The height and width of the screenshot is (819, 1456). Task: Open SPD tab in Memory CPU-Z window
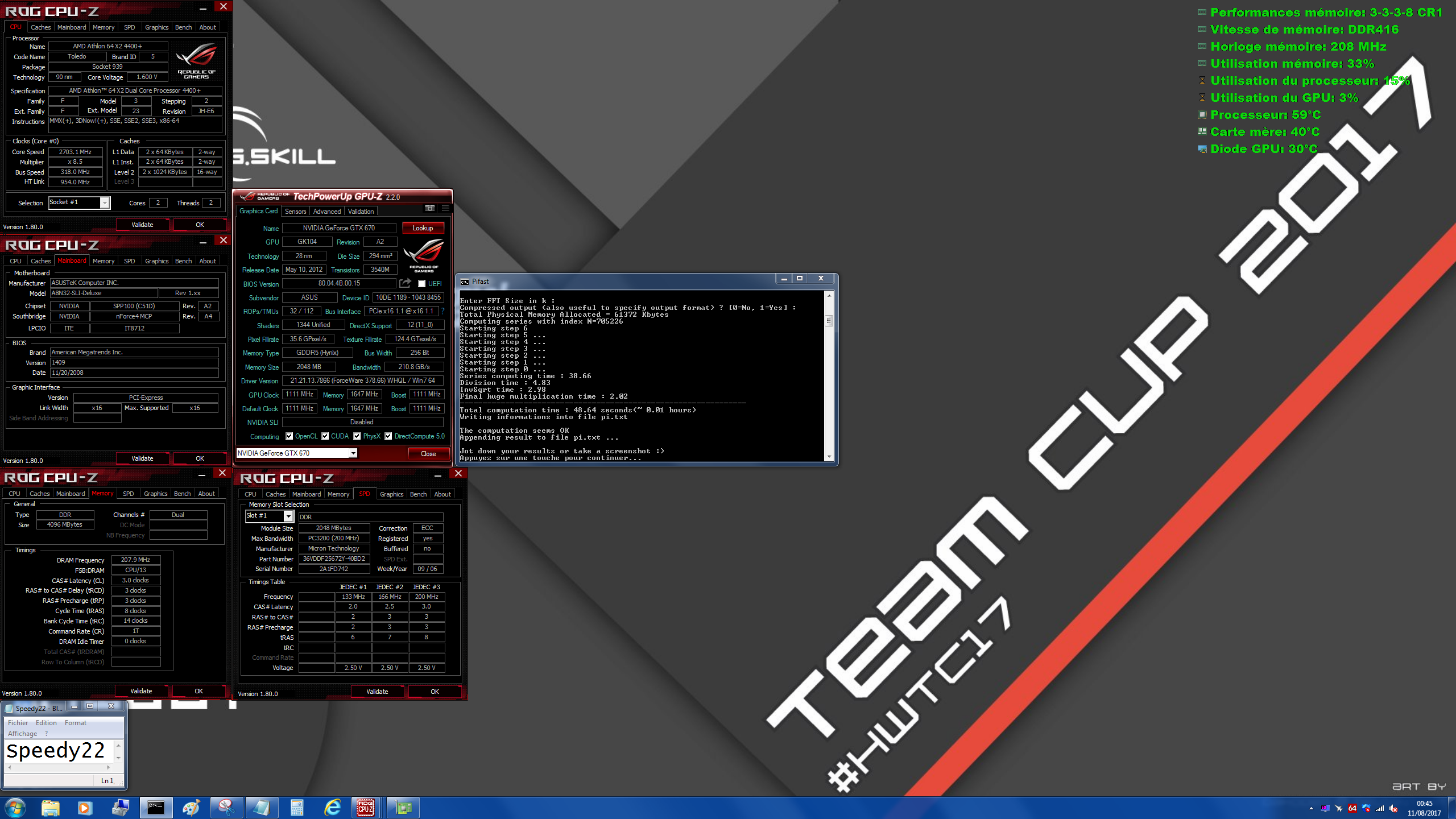point(129,494)
